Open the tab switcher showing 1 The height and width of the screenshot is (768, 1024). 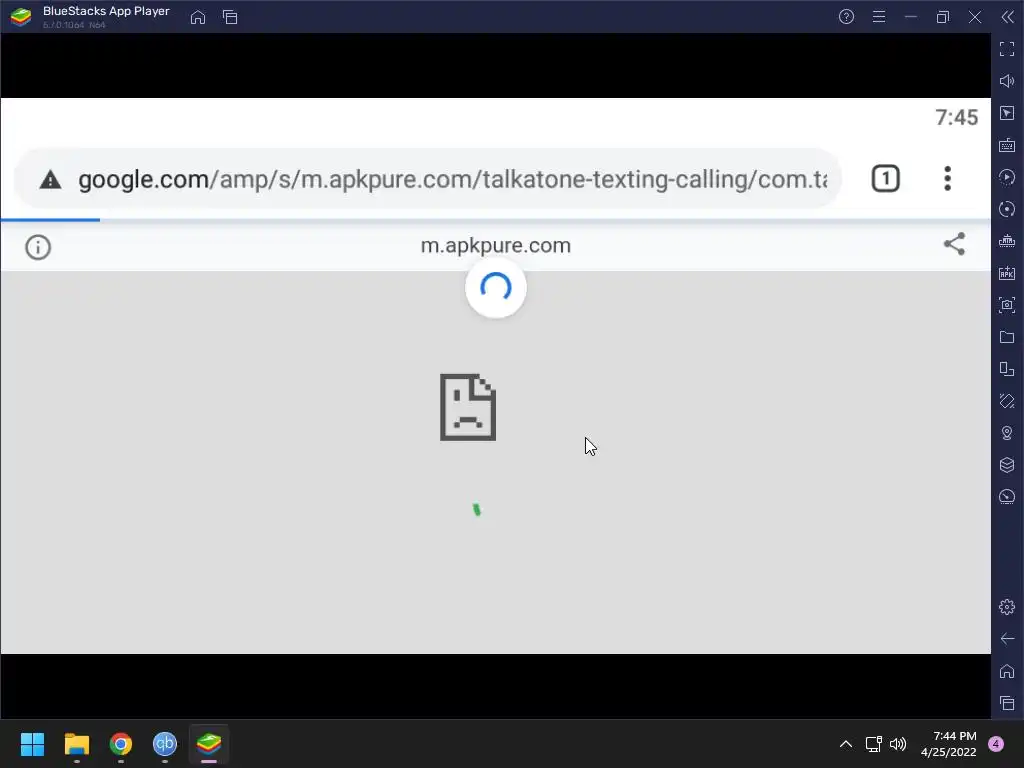[886, 178]
